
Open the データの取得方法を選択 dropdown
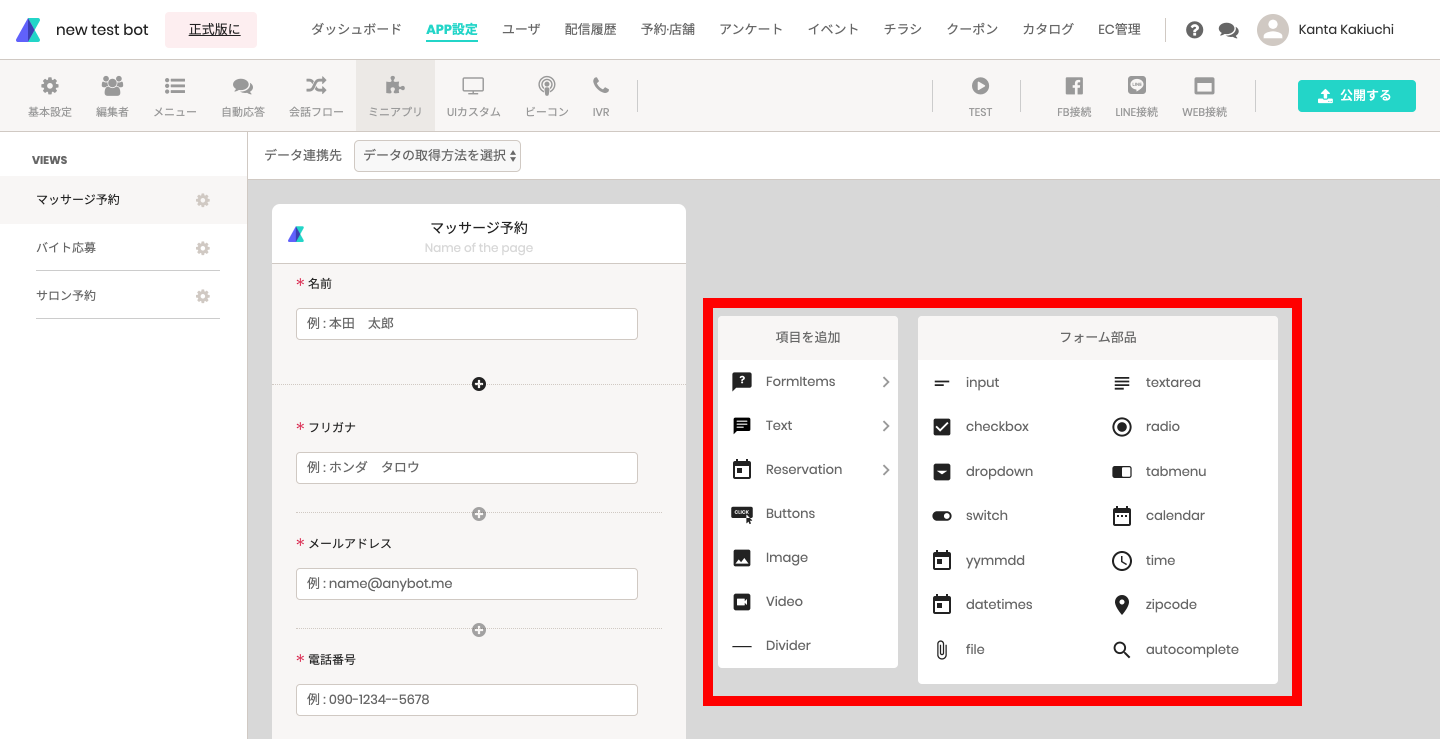pyautogui.click(x=437, y=155)
